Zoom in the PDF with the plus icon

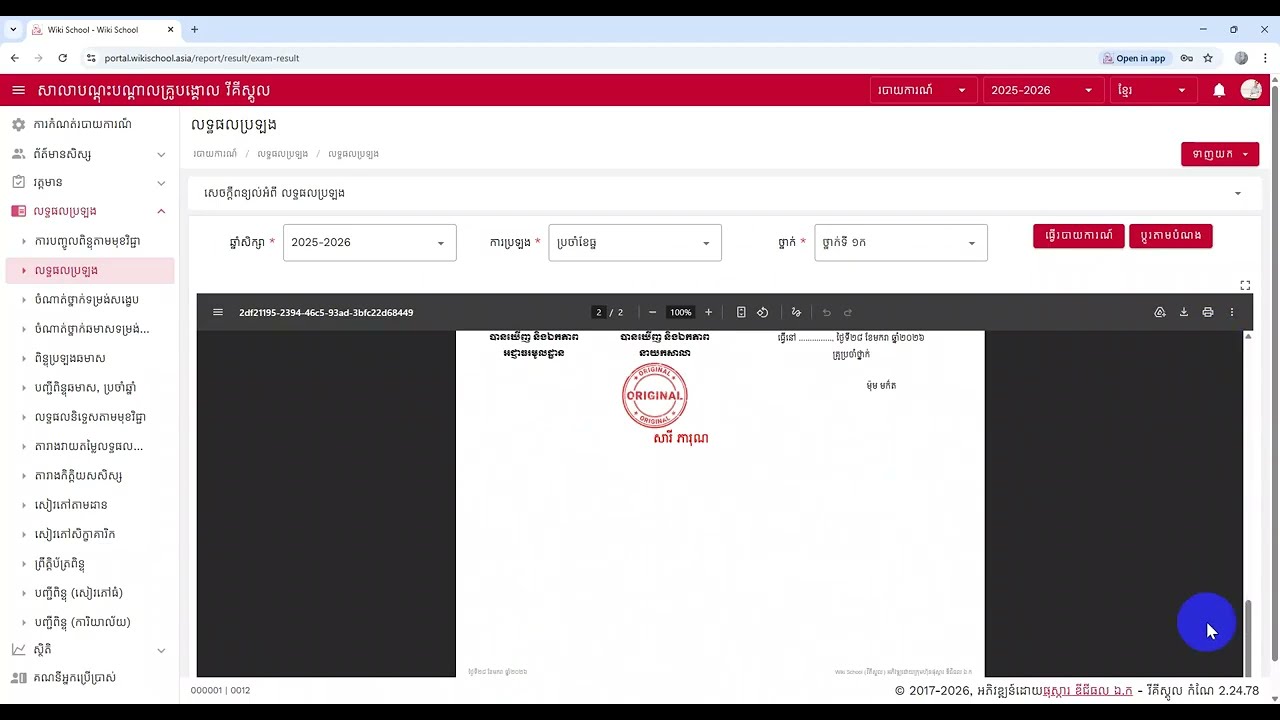(x=708, y=312)
